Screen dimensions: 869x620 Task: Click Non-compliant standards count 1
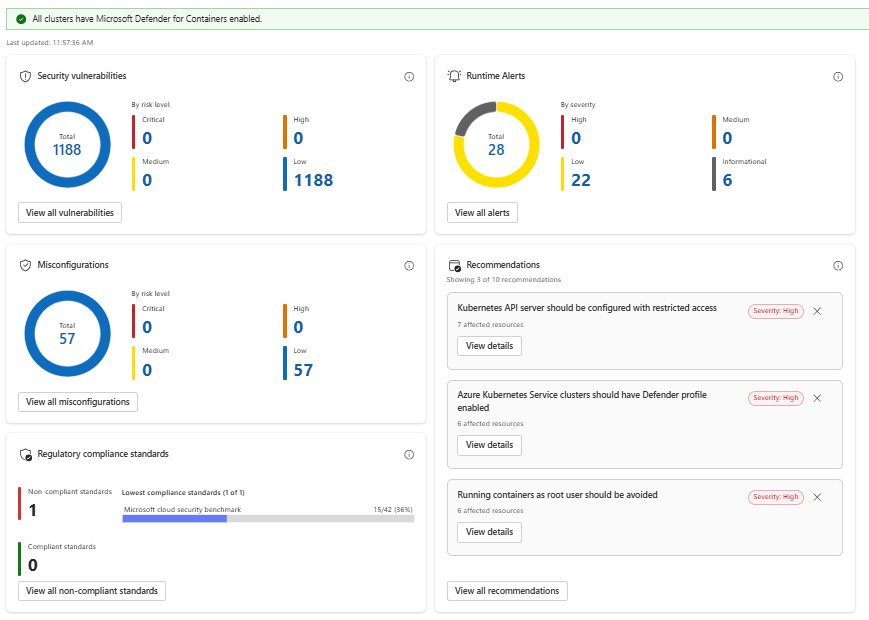(33, 510)
